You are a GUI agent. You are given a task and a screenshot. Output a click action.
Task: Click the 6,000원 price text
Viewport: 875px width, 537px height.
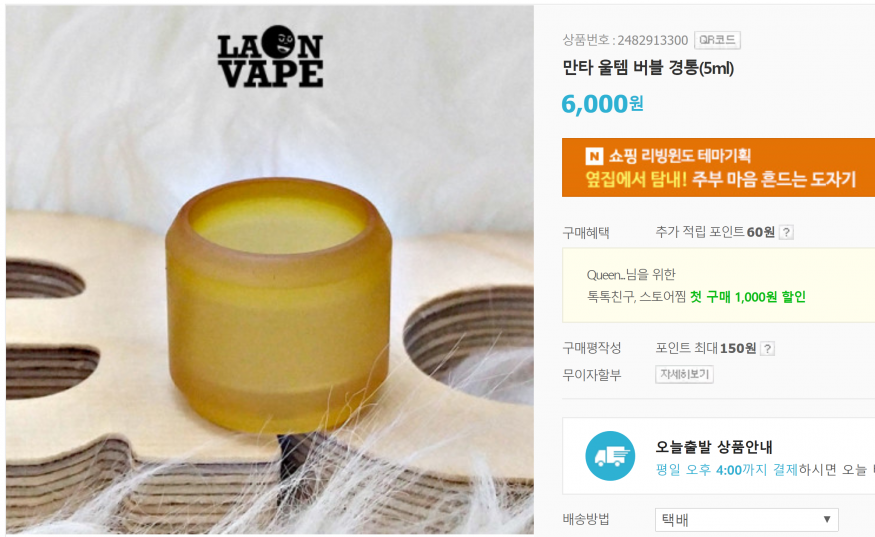click(x=602, y=104)
